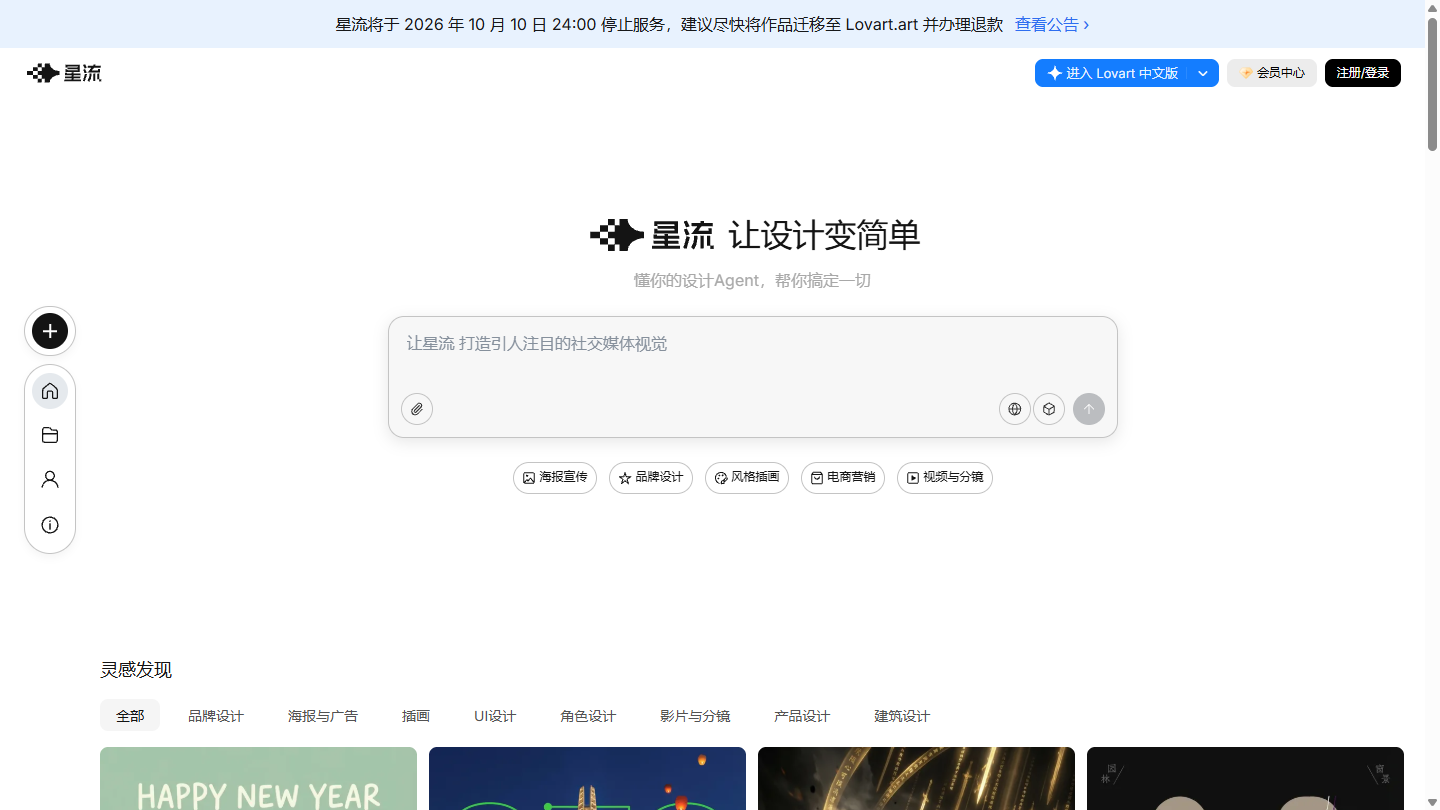Image resolution: width=1440 pixels, height=810 pixels.
Task: Open the 查看公告 link in banner
Action: (1052, 24)
